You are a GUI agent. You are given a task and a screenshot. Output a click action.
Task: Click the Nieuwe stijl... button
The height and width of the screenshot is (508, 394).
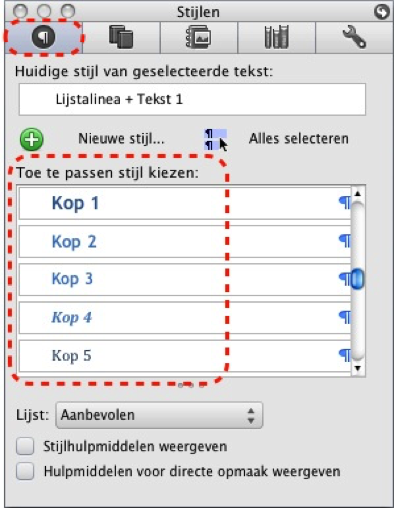click(x=121, y=139)
